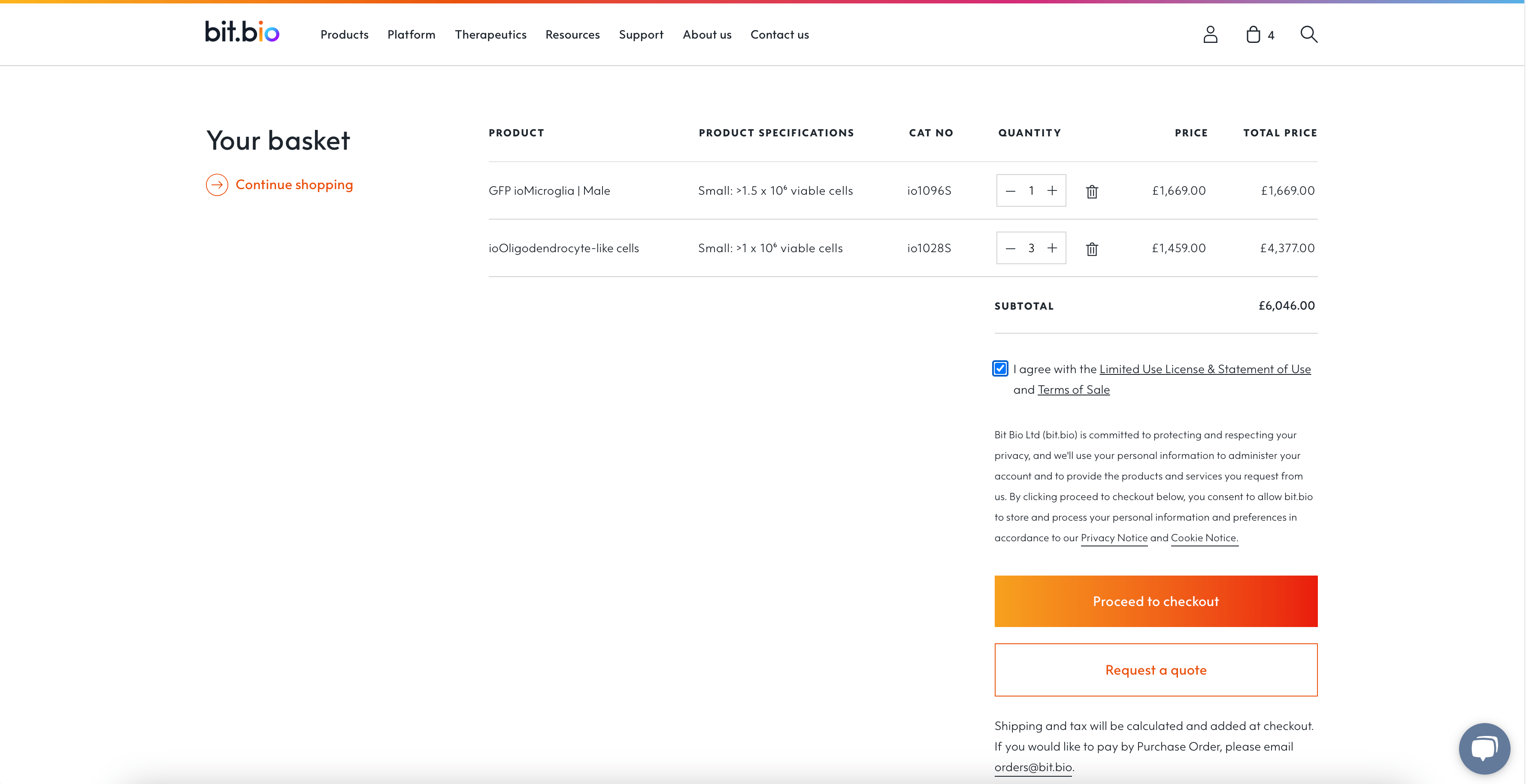Screen dimensions: 1526x784
Task: Open the Resources menu
Action: [572, 34]
